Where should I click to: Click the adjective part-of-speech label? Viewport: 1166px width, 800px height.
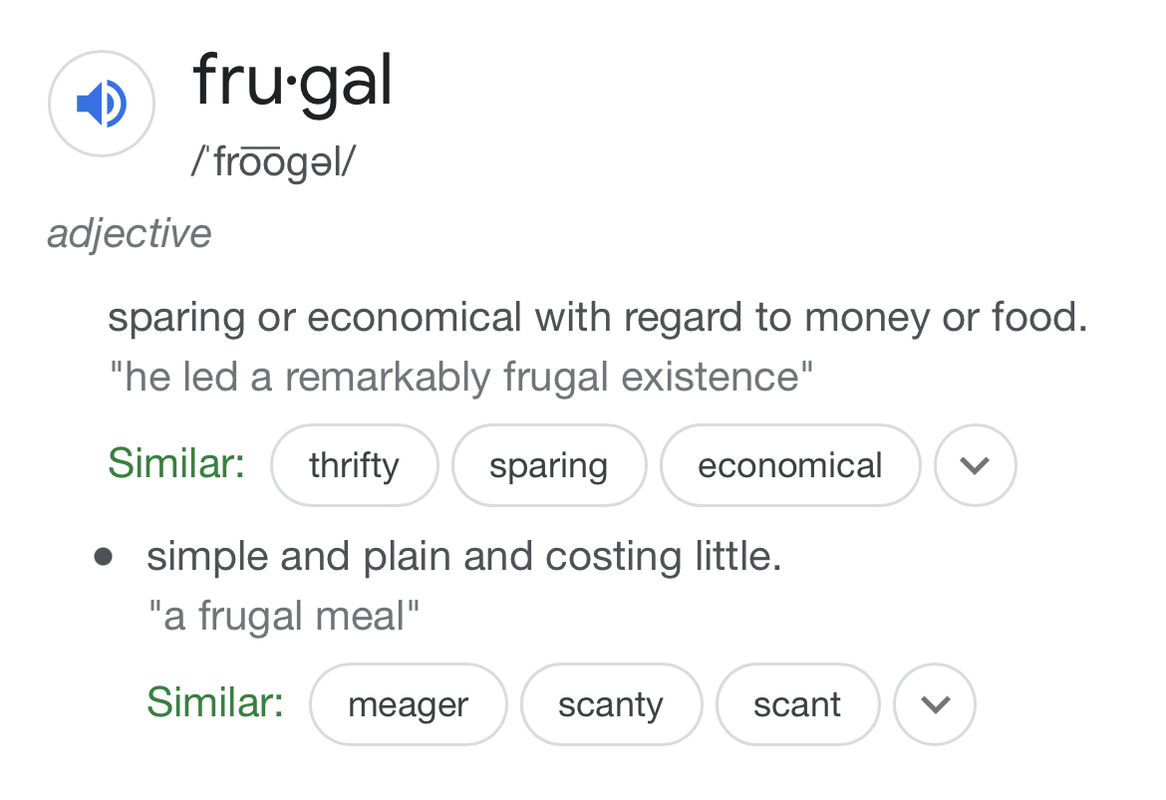click(129, 233)
